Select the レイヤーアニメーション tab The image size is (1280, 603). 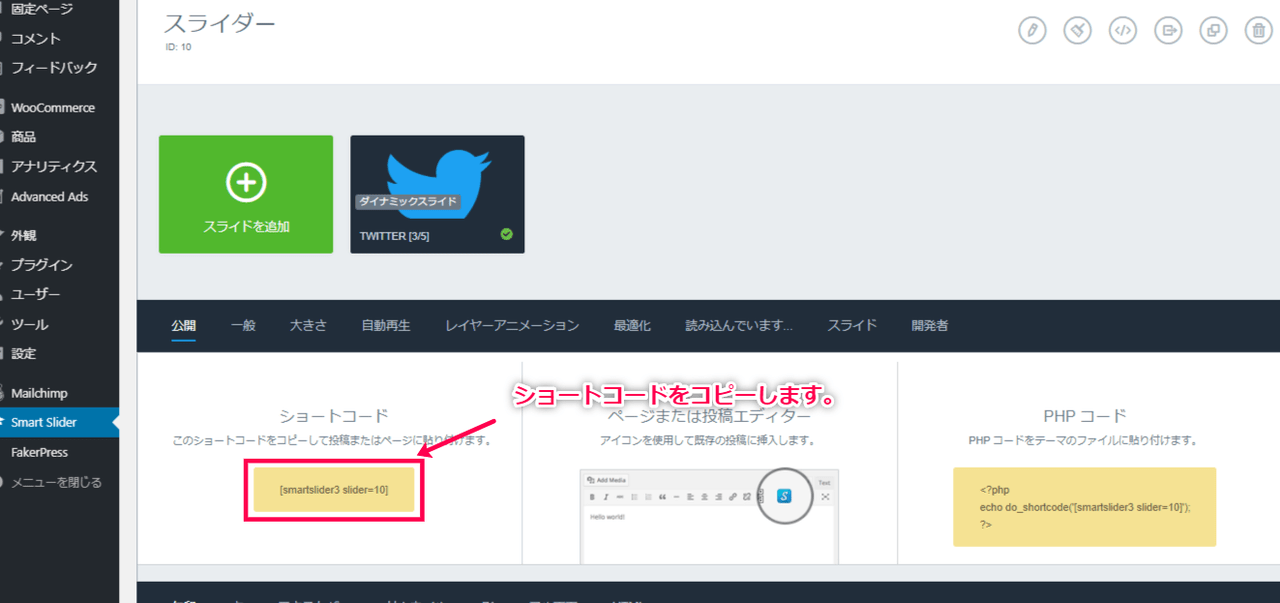point(512,325)
